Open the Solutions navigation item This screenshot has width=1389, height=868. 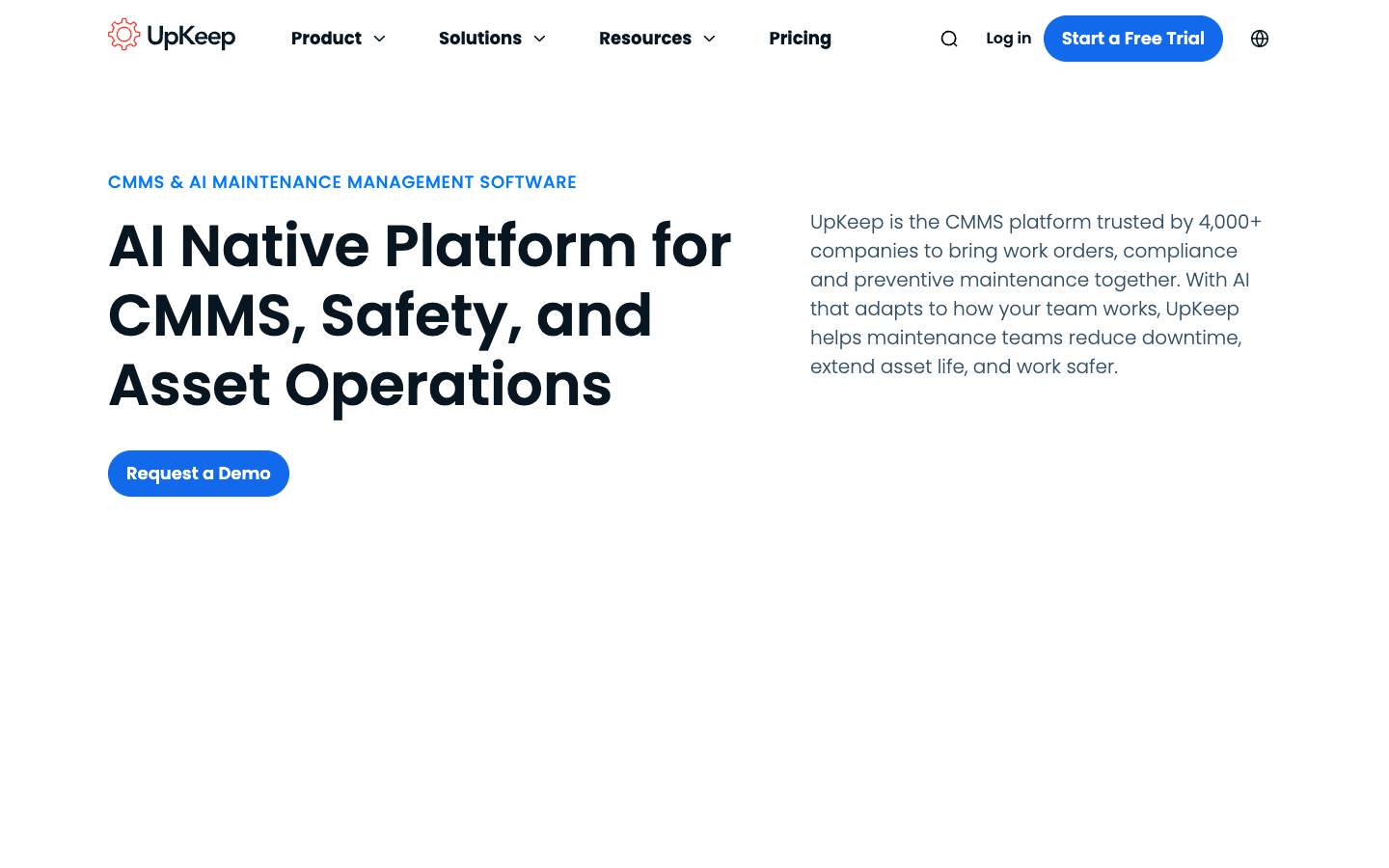[x=480, y=39]
